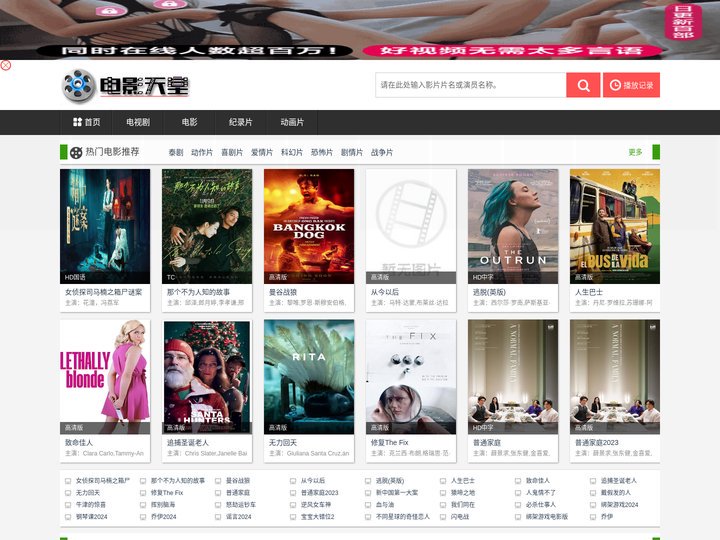Open The Outrun poster

coord(513,226)
